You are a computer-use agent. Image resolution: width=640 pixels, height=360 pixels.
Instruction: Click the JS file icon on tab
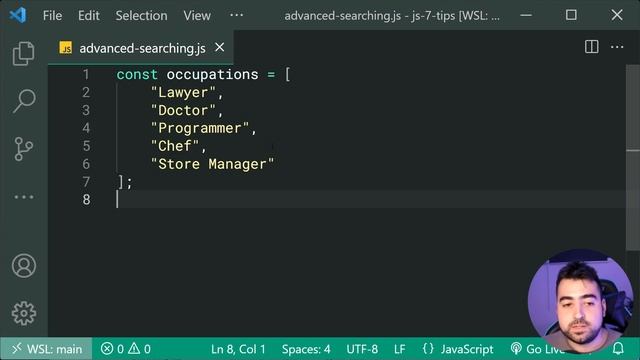coord(66,48)
